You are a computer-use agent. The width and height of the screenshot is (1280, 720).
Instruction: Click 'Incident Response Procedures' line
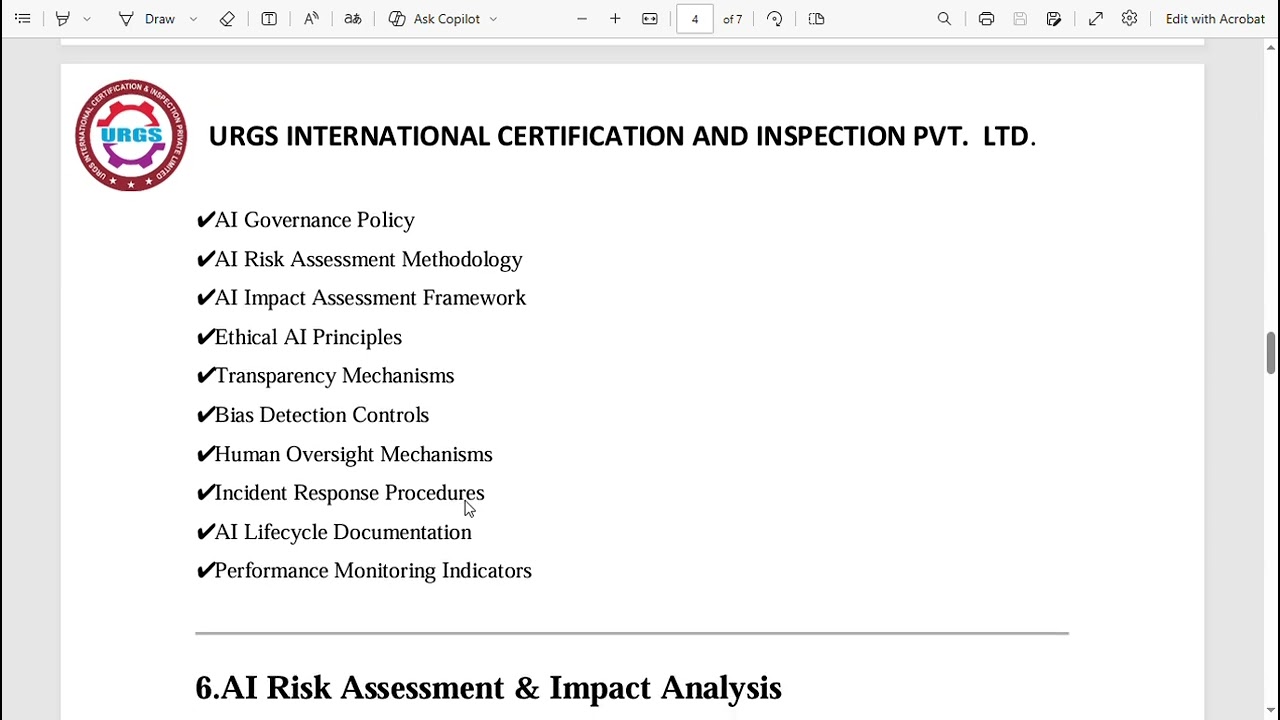(x=340, y=493)
